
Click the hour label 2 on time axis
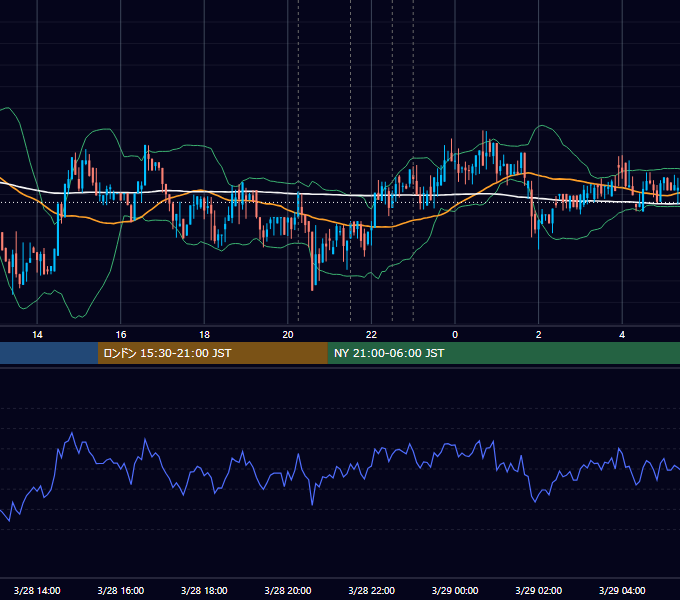pos(539,335)
